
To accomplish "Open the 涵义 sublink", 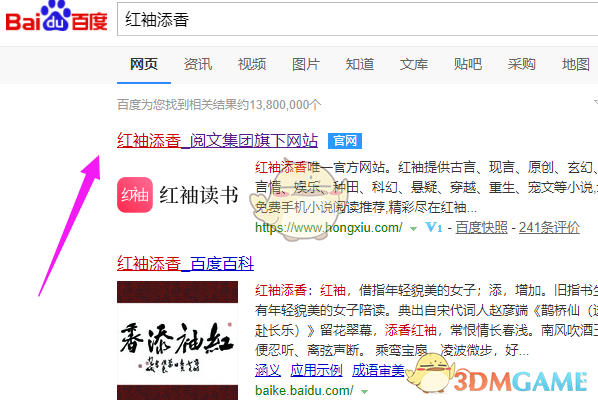I will (x=268, y=370).
